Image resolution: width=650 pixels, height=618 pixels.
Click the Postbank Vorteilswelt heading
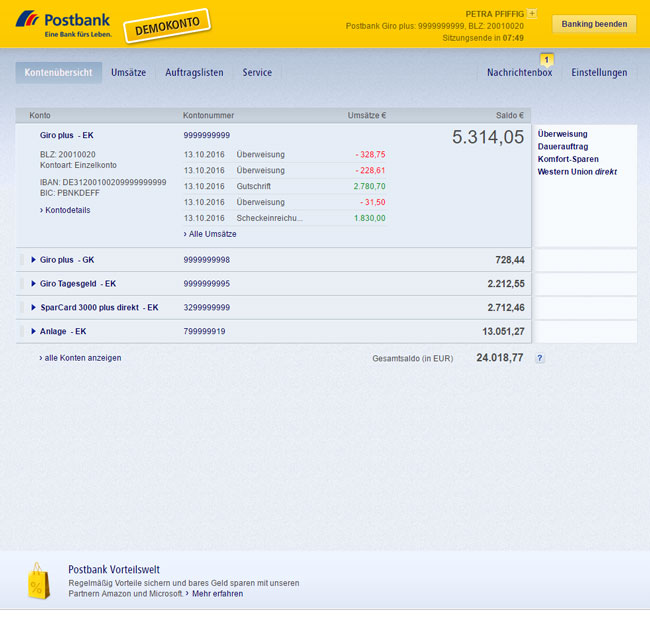pos(114,570)
